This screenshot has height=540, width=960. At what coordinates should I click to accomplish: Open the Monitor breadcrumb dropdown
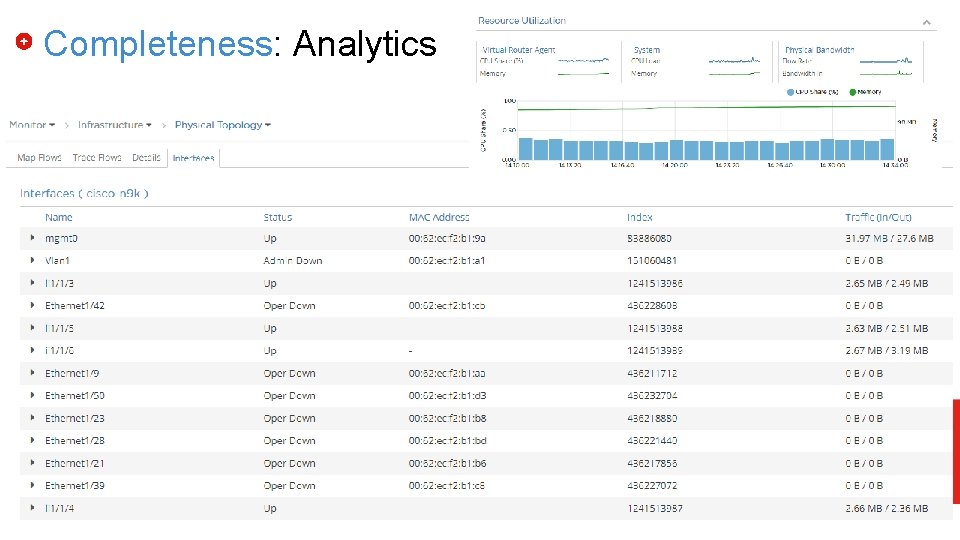pyautogui.click(x=32, y=125)
